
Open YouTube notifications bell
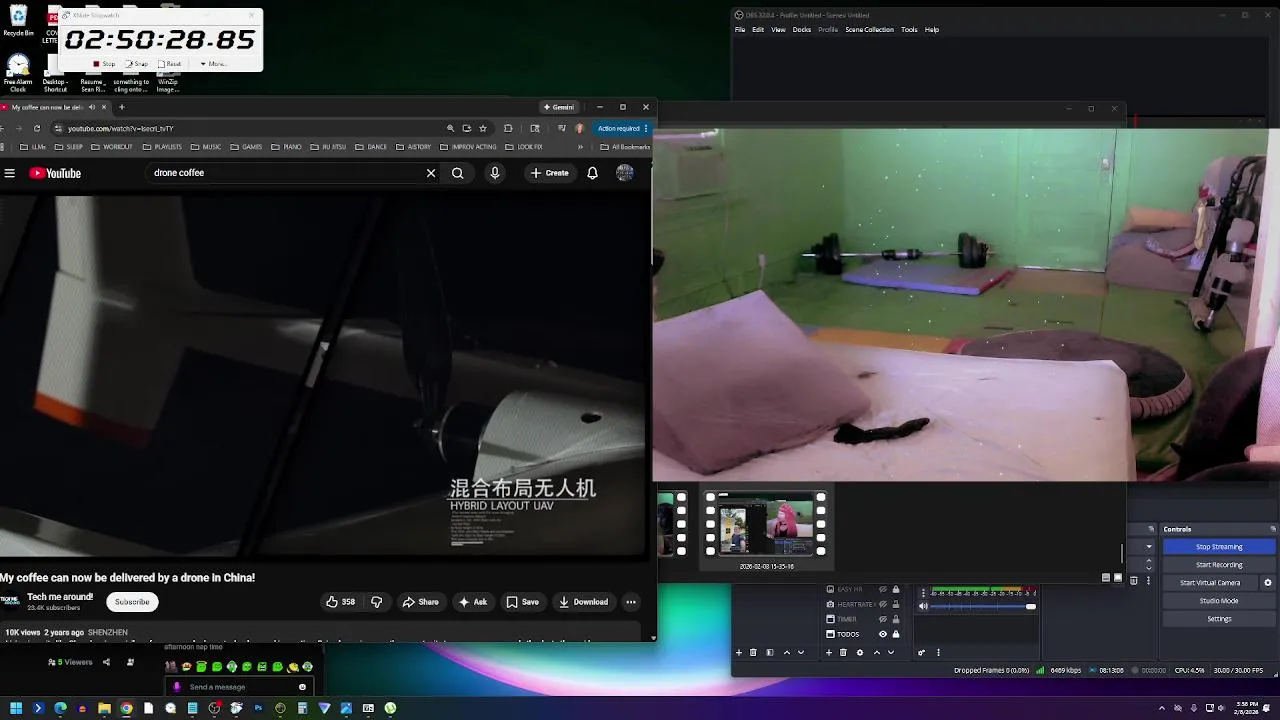pyautogui.click(x=592, y=173)
